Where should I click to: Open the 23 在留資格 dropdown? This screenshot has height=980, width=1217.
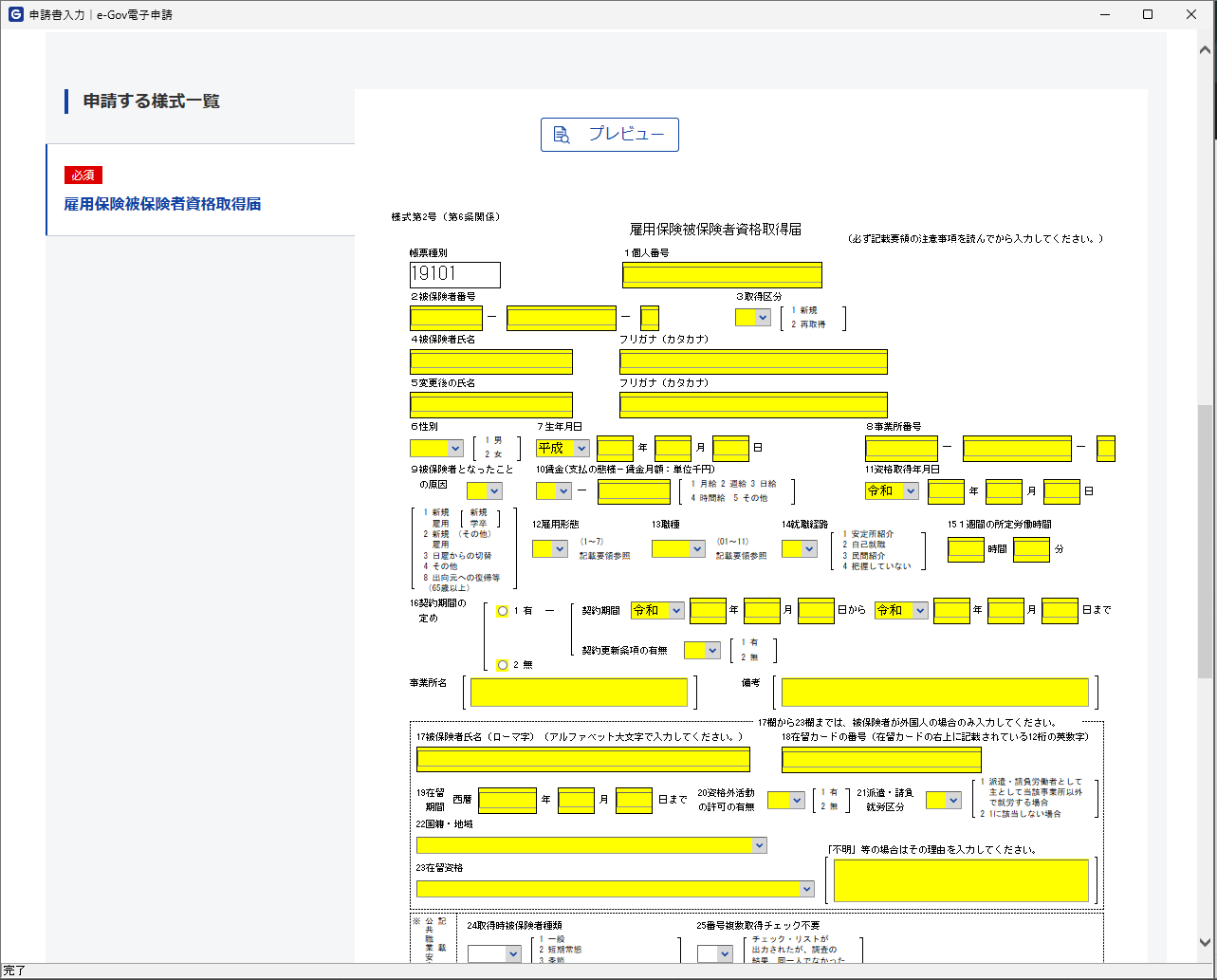(x=616, y=889)
